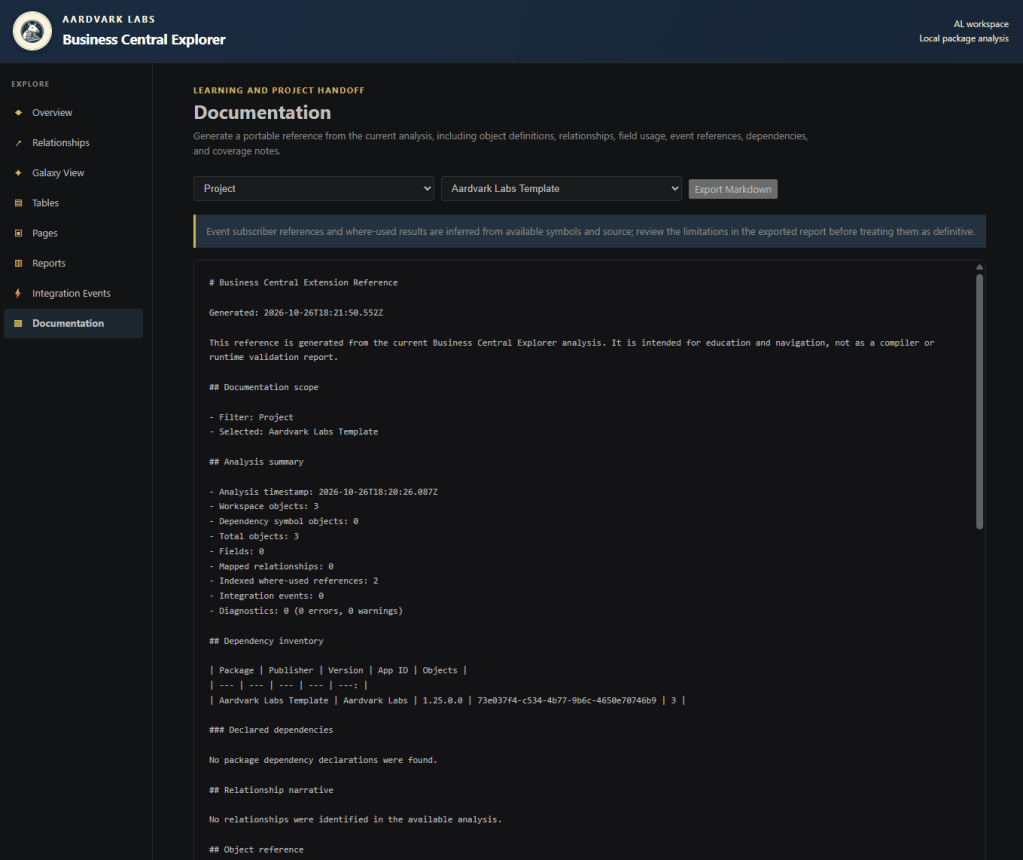Select the Documentation nav item
This screenshot has width=1023, height=860.
[x=73, y=323]
